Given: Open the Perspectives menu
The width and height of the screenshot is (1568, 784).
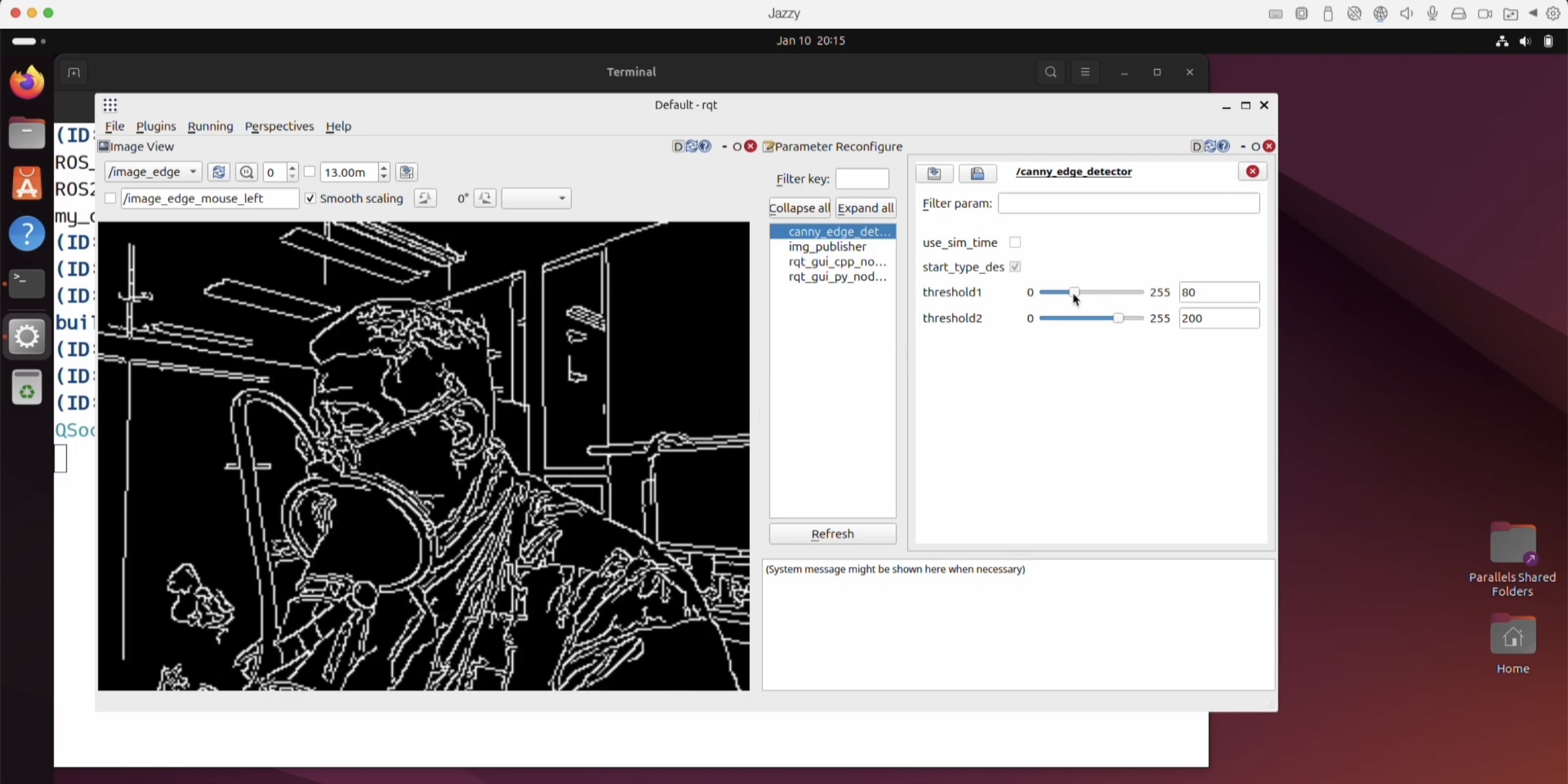Looking at the screenshot, I should pos(279,126).
